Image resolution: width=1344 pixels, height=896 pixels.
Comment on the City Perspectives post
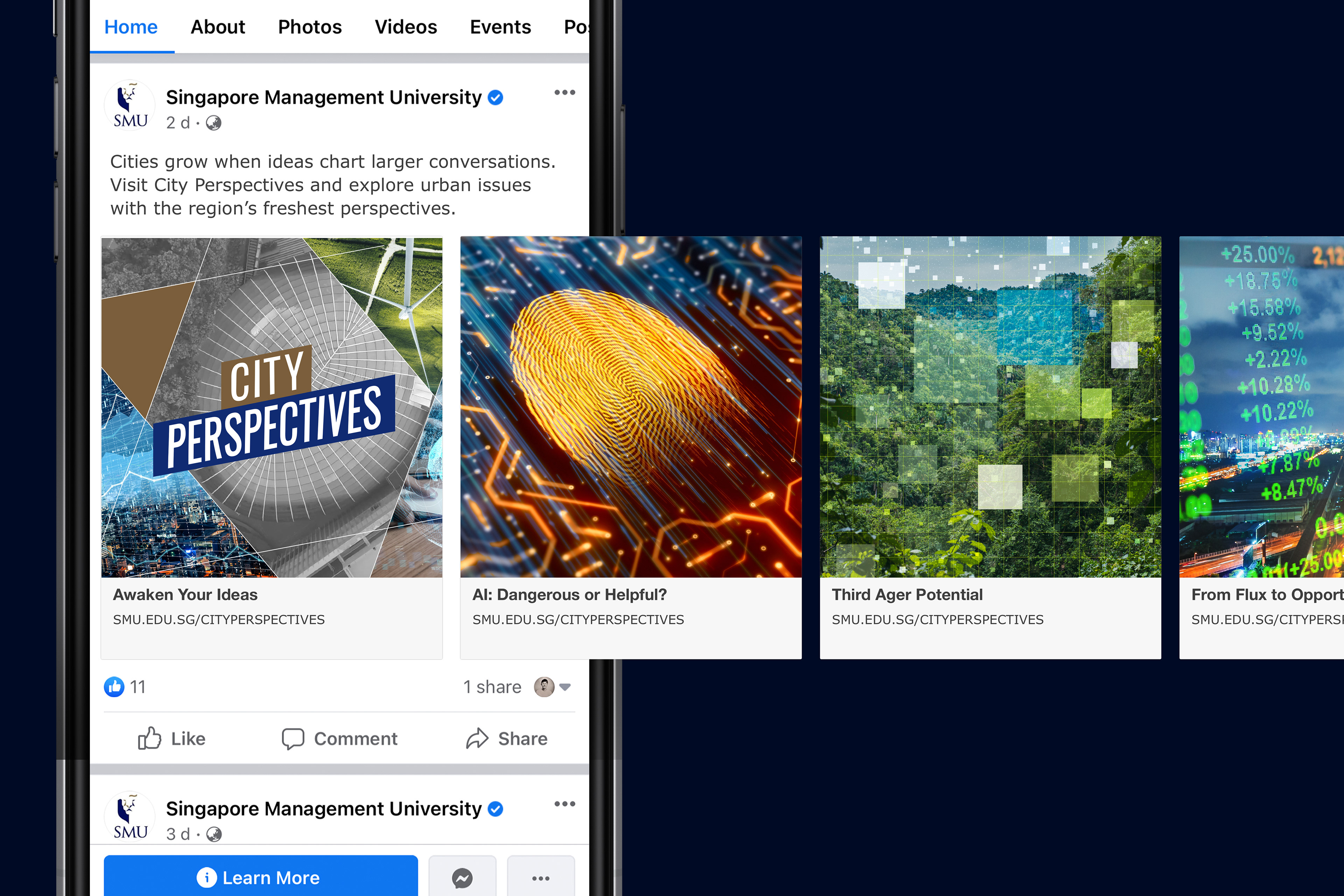[339, 738]
